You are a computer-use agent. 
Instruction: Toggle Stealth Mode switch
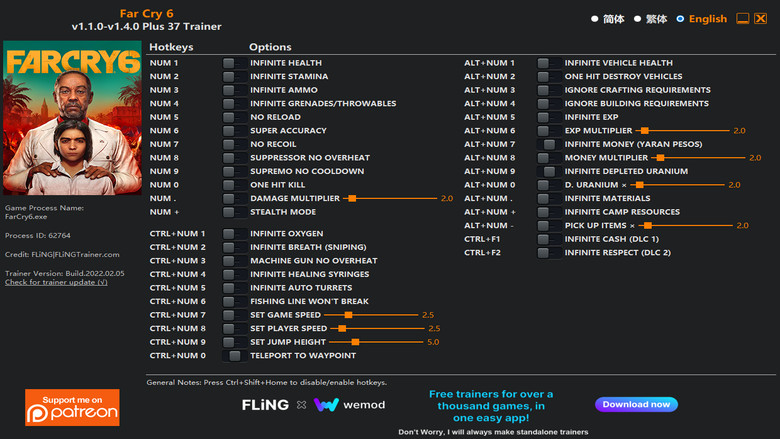pyautogui.click(x=234, y=212)
